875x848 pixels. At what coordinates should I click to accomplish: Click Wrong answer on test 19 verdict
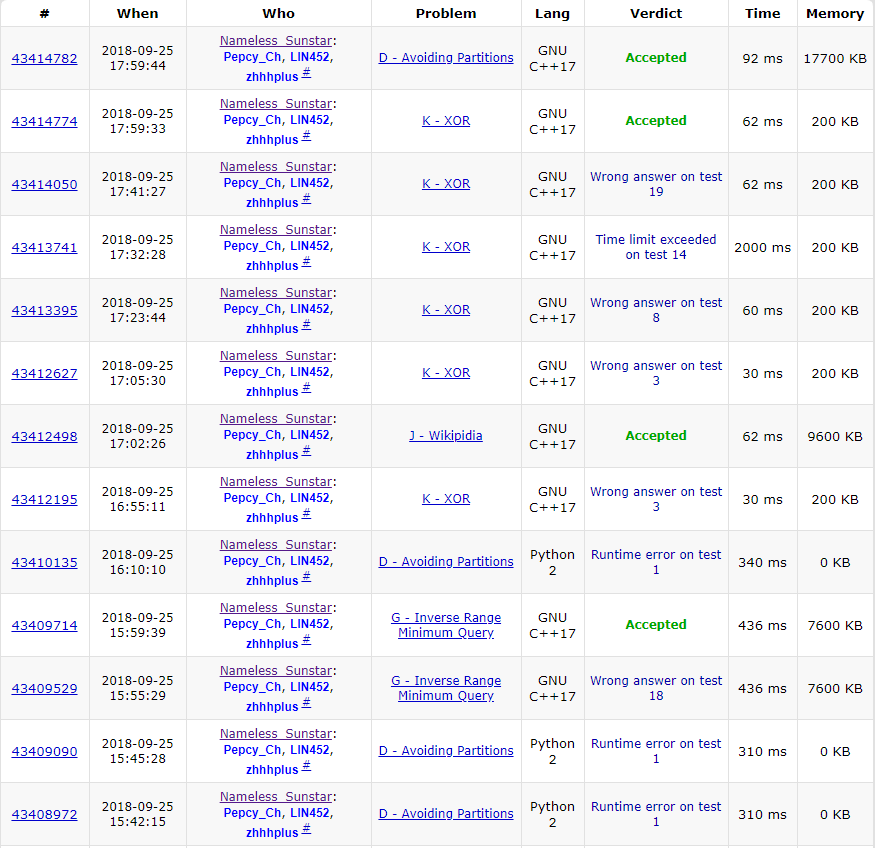click(656, 184)
